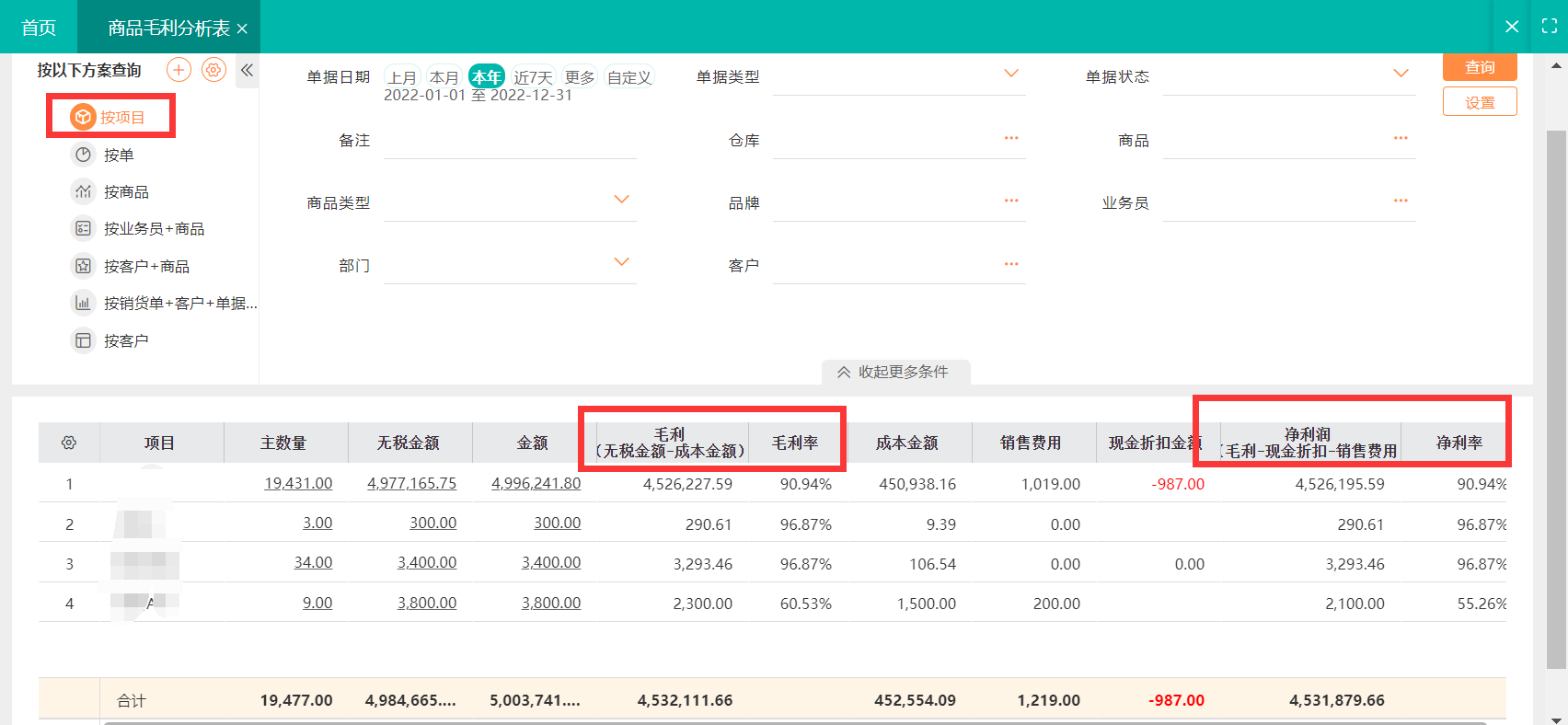Collapse filters with 收起更多条件
1568x725 pixels.
pos(894,372)
